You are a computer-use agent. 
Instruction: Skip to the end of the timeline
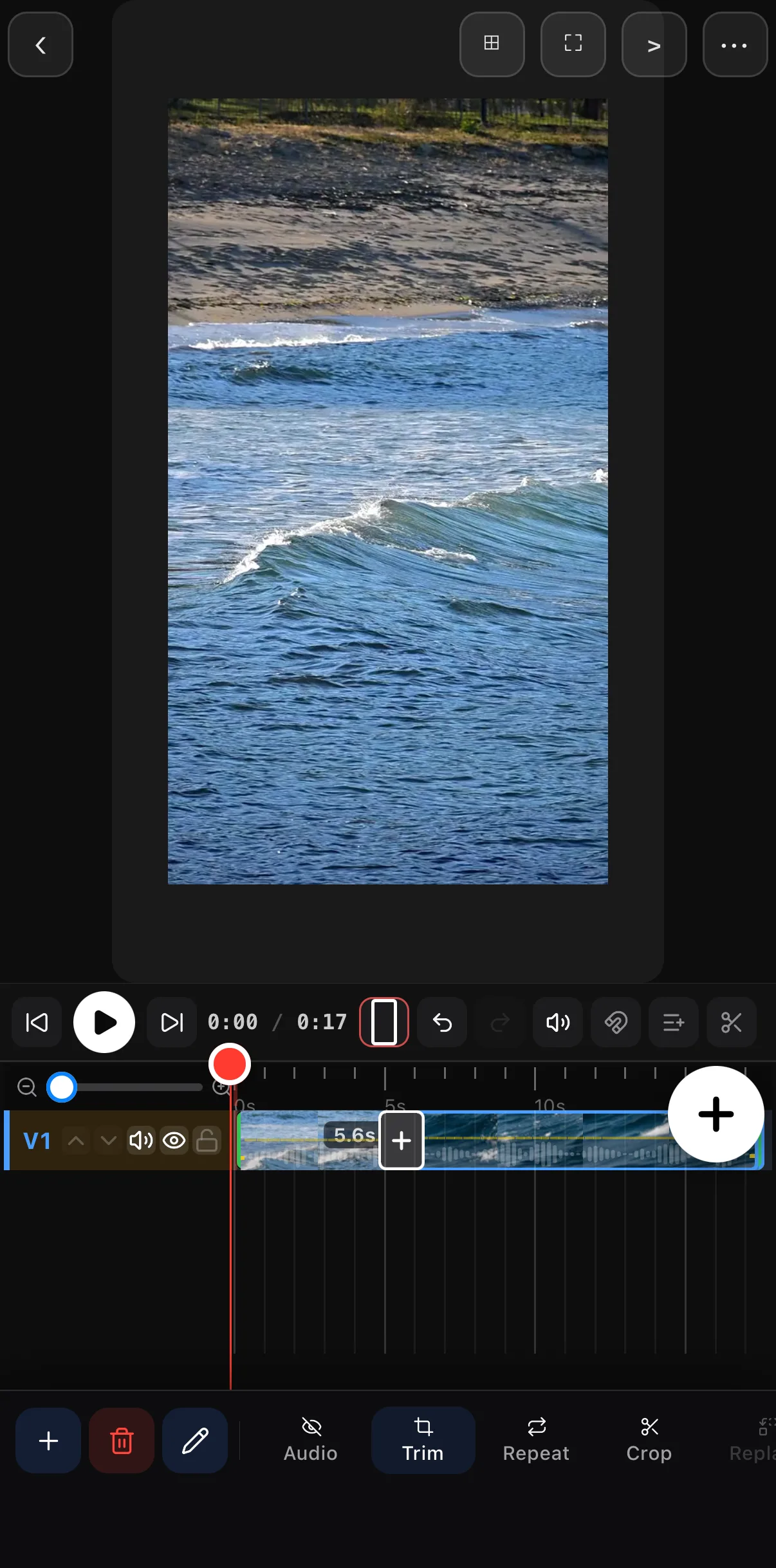click(172, 1022)
